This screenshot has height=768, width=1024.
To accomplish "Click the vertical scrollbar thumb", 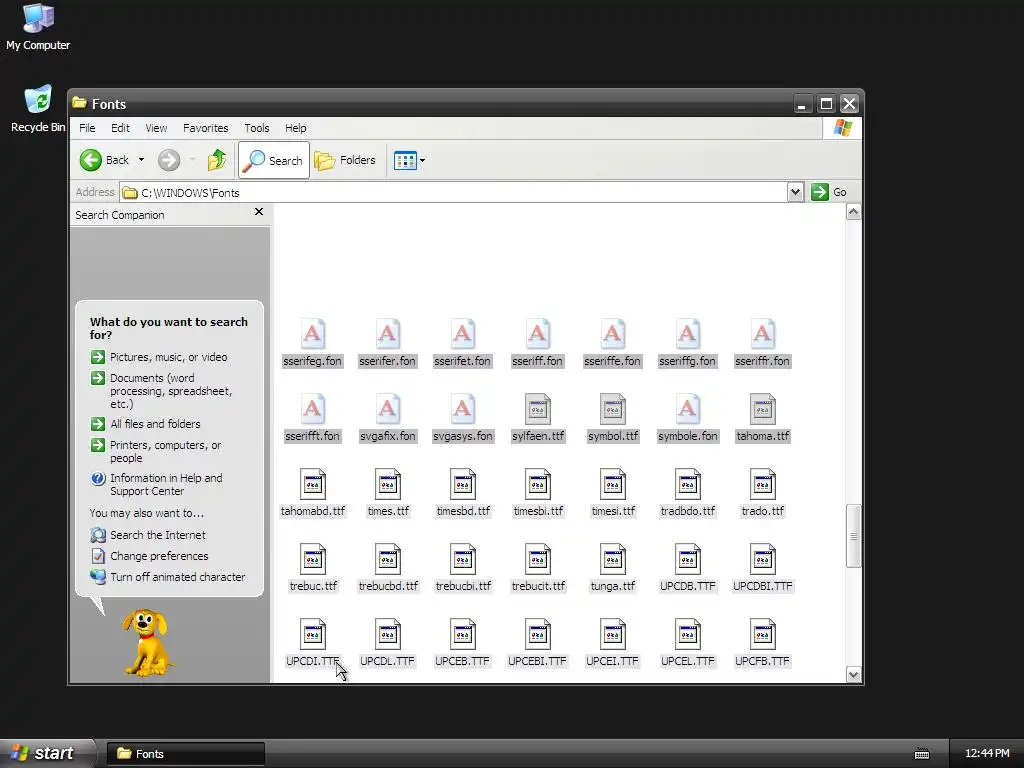I will pos(853,536).
